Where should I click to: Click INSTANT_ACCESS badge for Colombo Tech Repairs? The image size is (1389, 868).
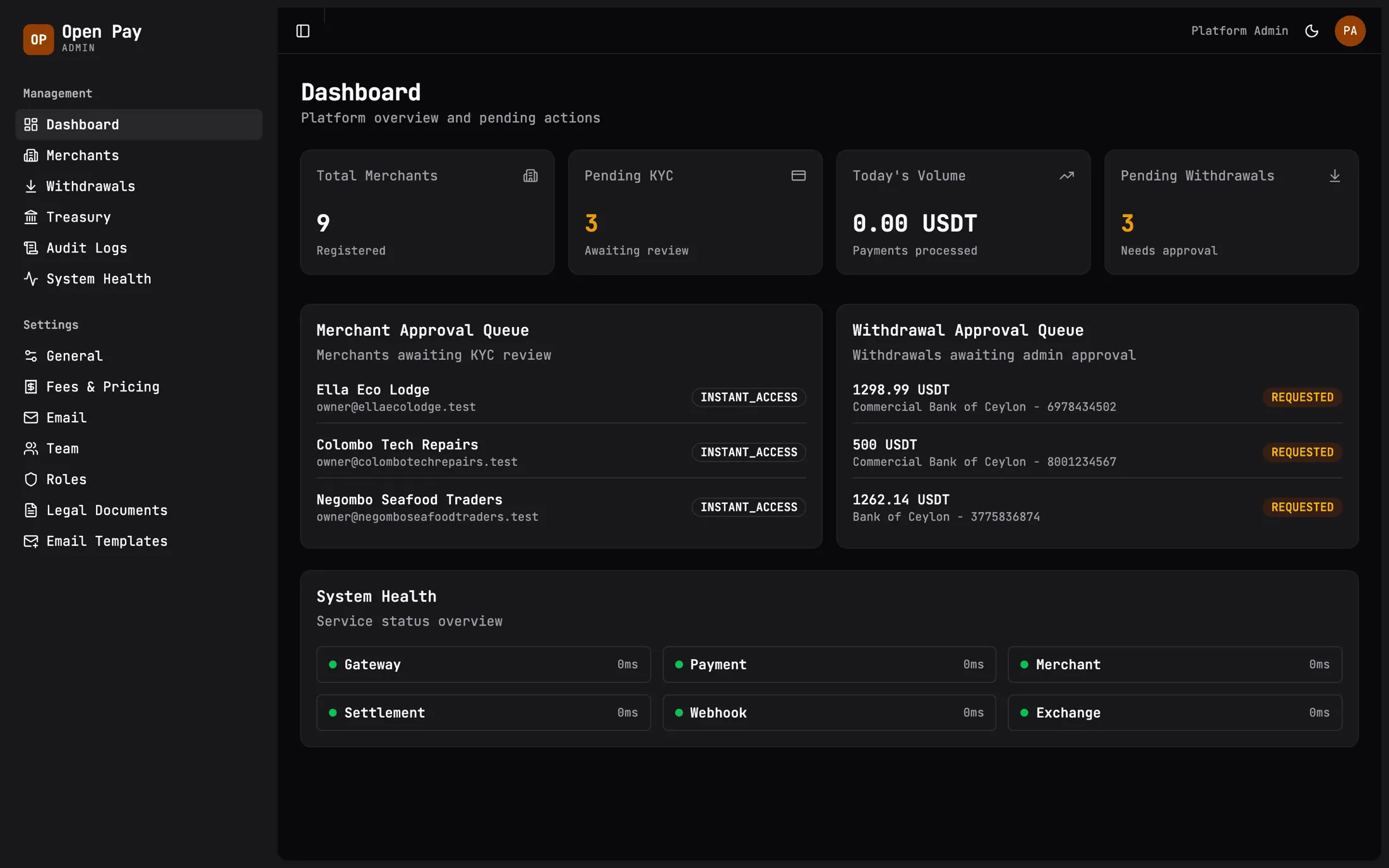click(749, 453)
